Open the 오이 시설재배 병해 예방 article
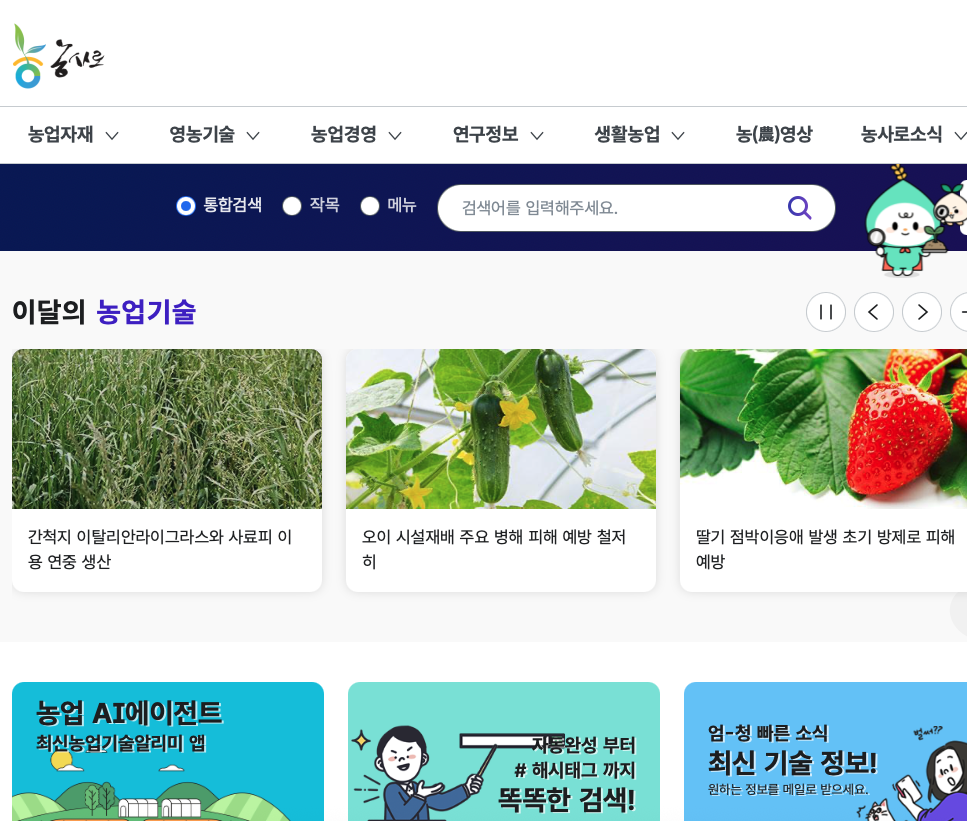This screenshot has width=967, height=821. 501,470
